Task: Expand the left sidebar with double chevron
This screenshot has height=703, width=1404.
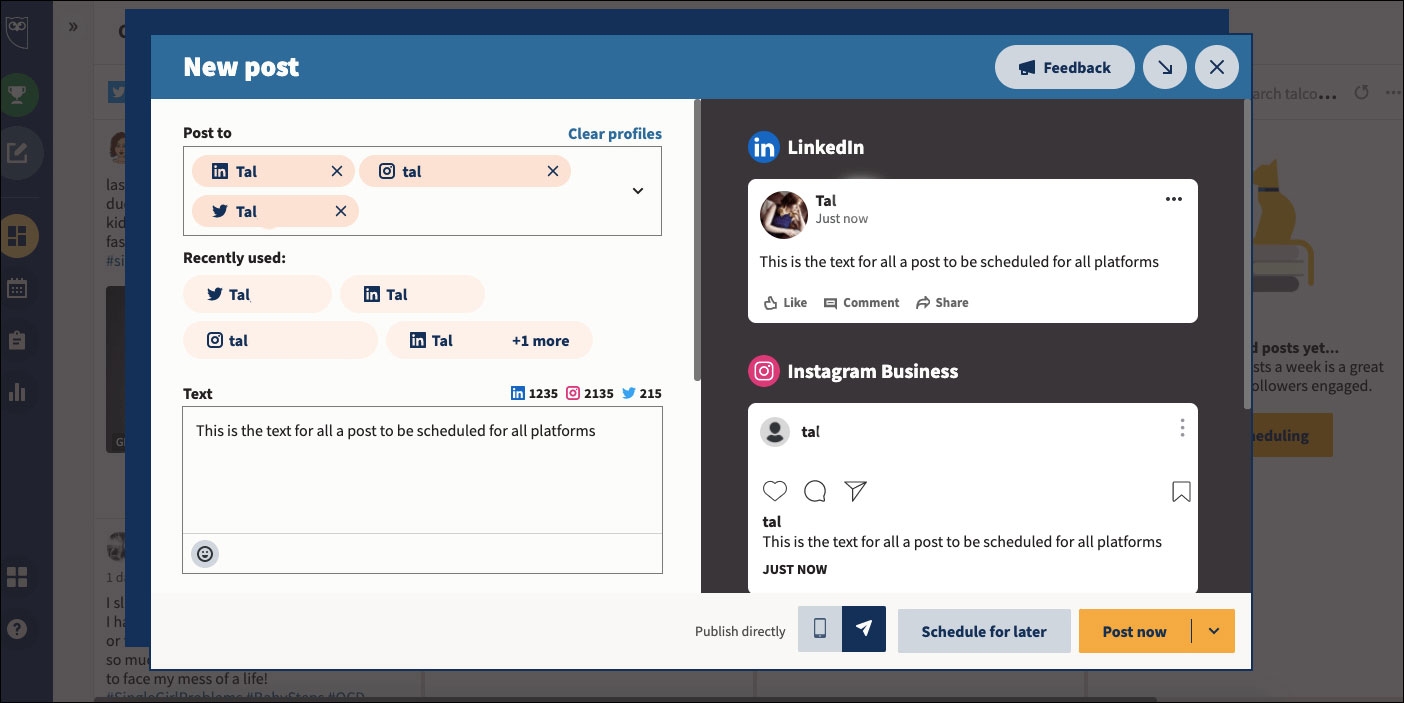Action: pyautogui.click(x=73, y=27)
